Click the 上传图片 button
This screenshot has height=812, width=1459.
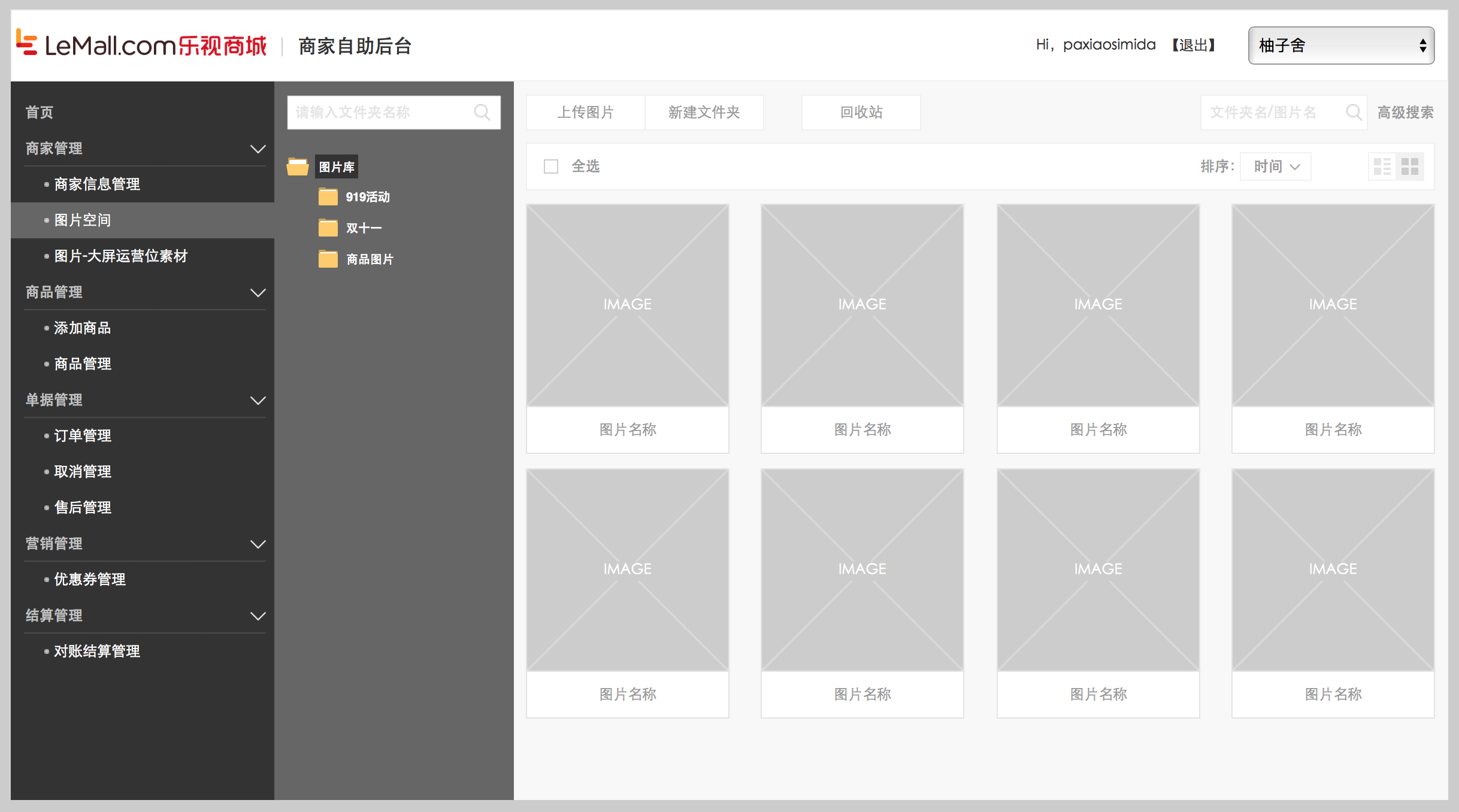585,113
